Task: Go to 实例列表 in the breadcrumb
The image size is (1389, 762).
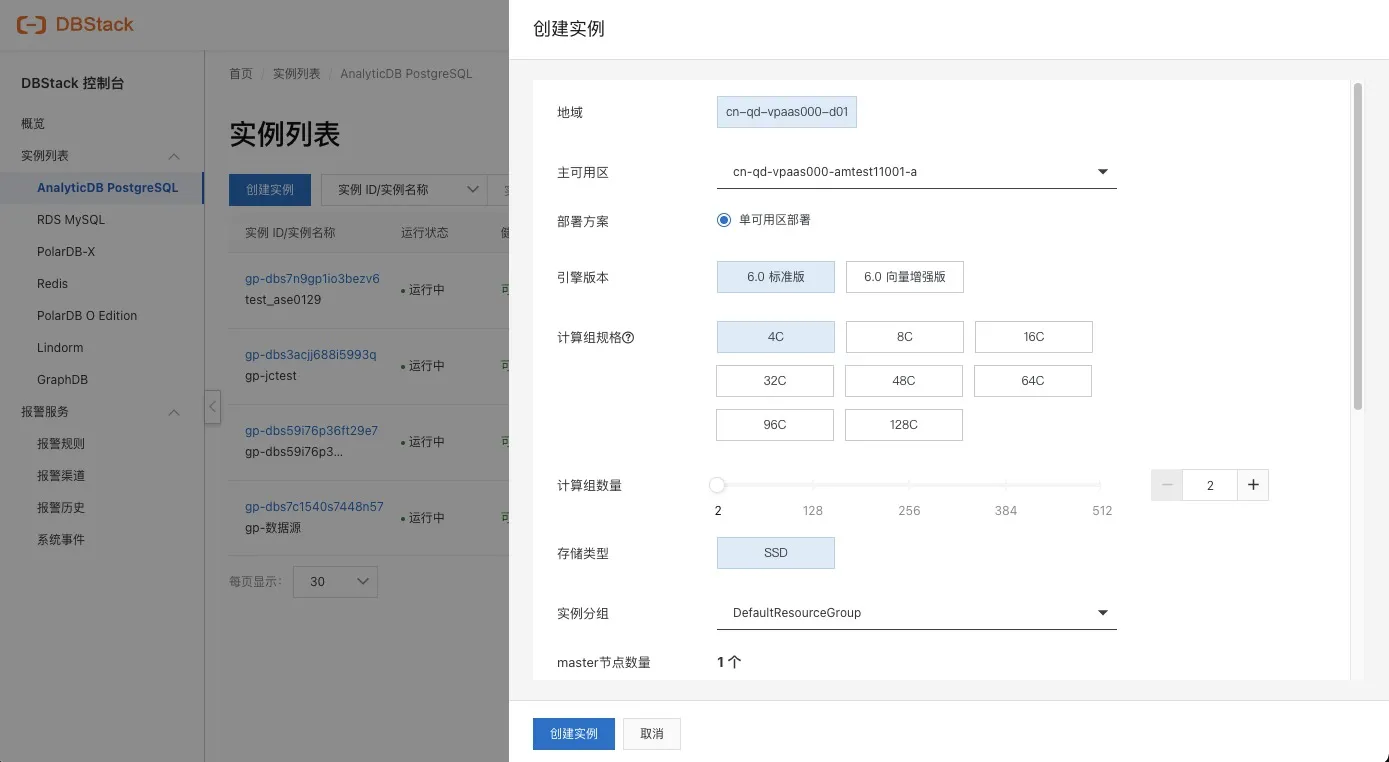Action: pyautogui.click(x=297, y=74)
